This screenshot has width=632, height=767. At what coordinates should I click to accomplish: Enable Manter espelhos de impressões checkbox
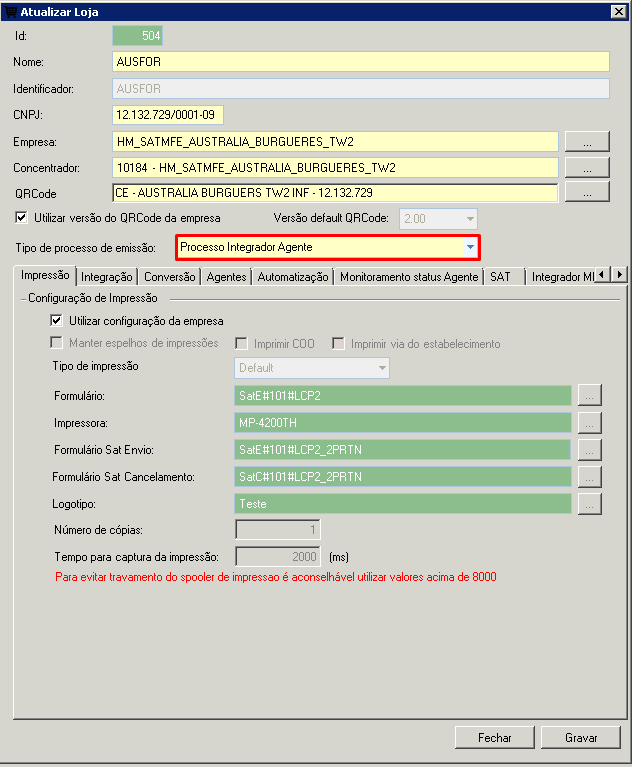pos(57,343)
